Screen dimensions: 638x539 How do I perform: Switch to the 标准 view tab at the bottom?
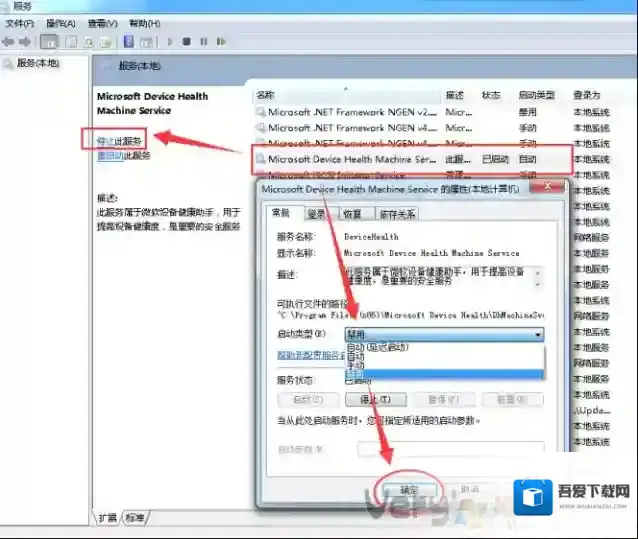click(135, 517)
